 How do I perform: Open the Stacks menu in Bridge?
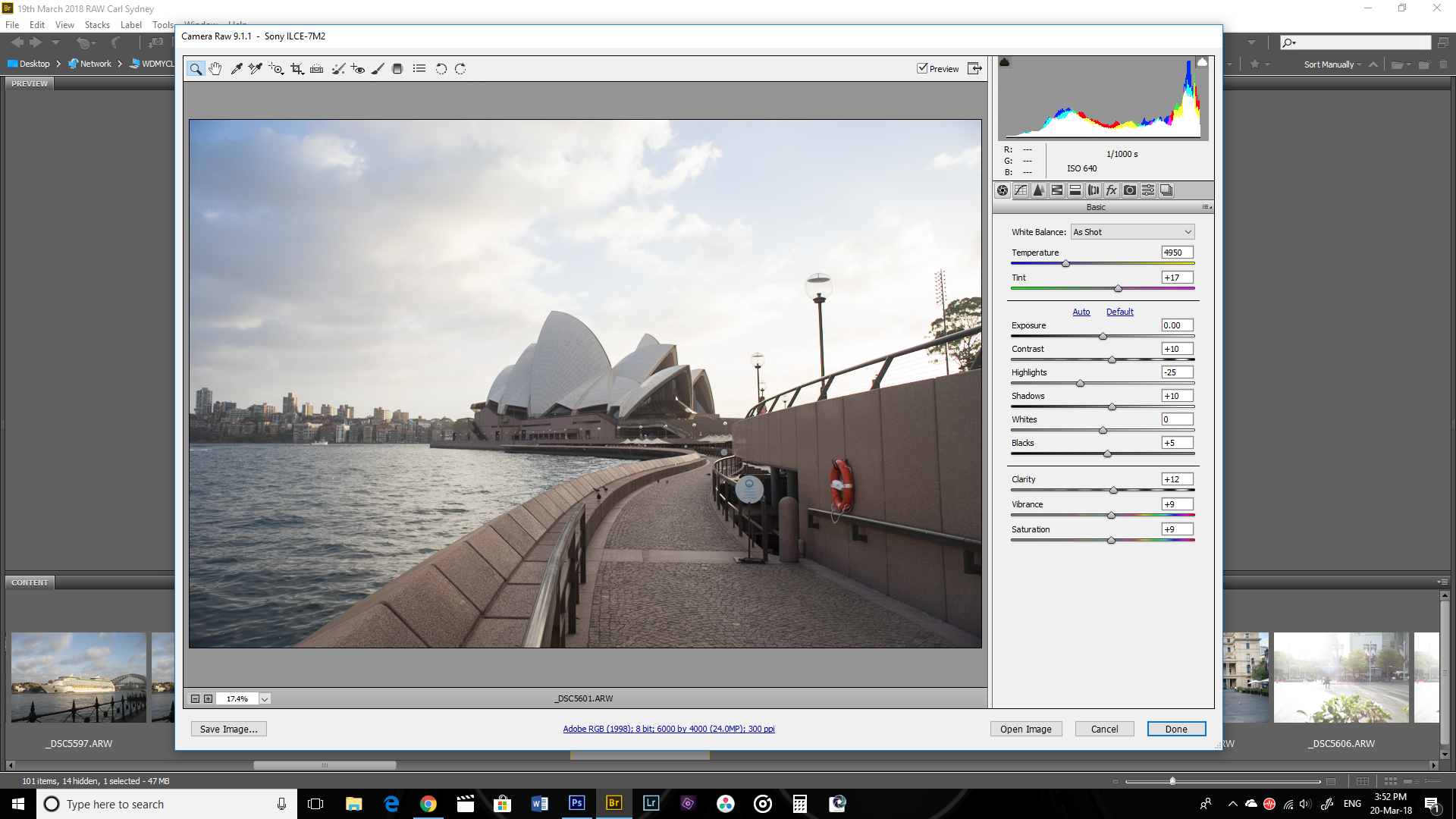pyautogui.click(x=97, y=24)
